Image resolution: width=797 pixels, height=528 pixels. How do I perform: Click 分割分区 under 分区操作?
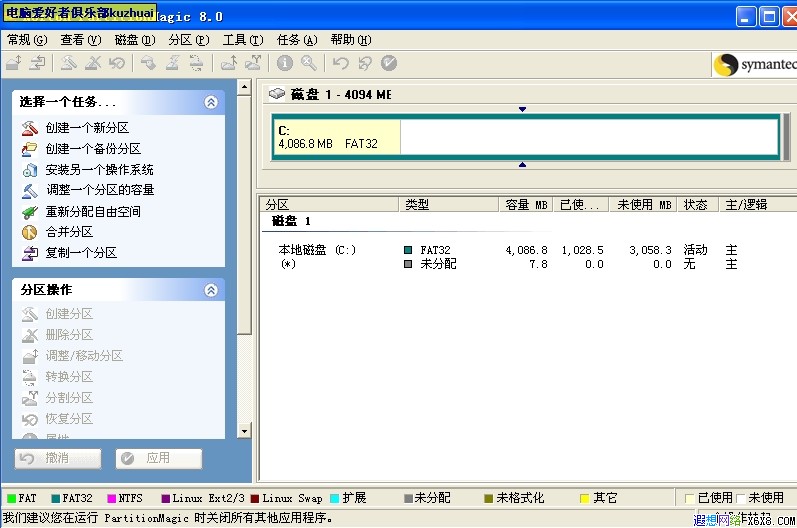pos(69,397)
